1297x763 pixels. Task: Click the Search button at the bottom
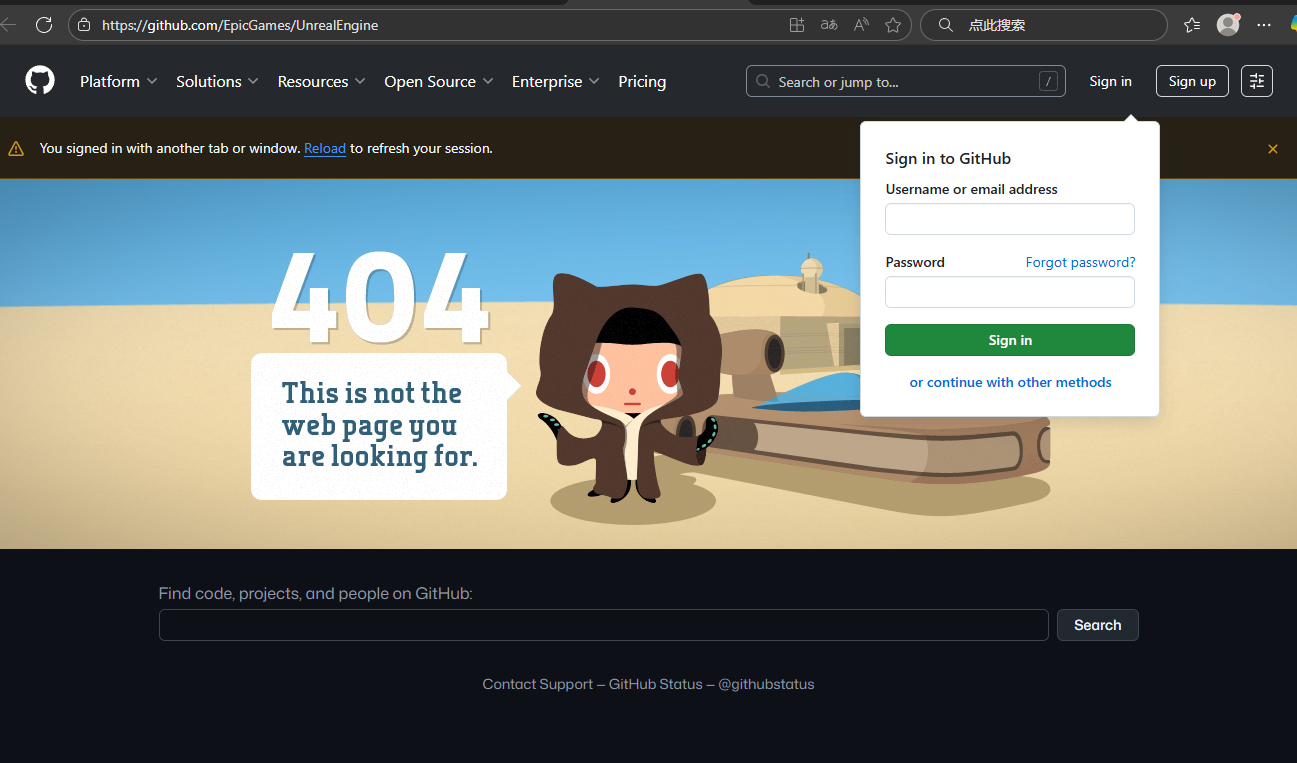[x=1098, y=625]
